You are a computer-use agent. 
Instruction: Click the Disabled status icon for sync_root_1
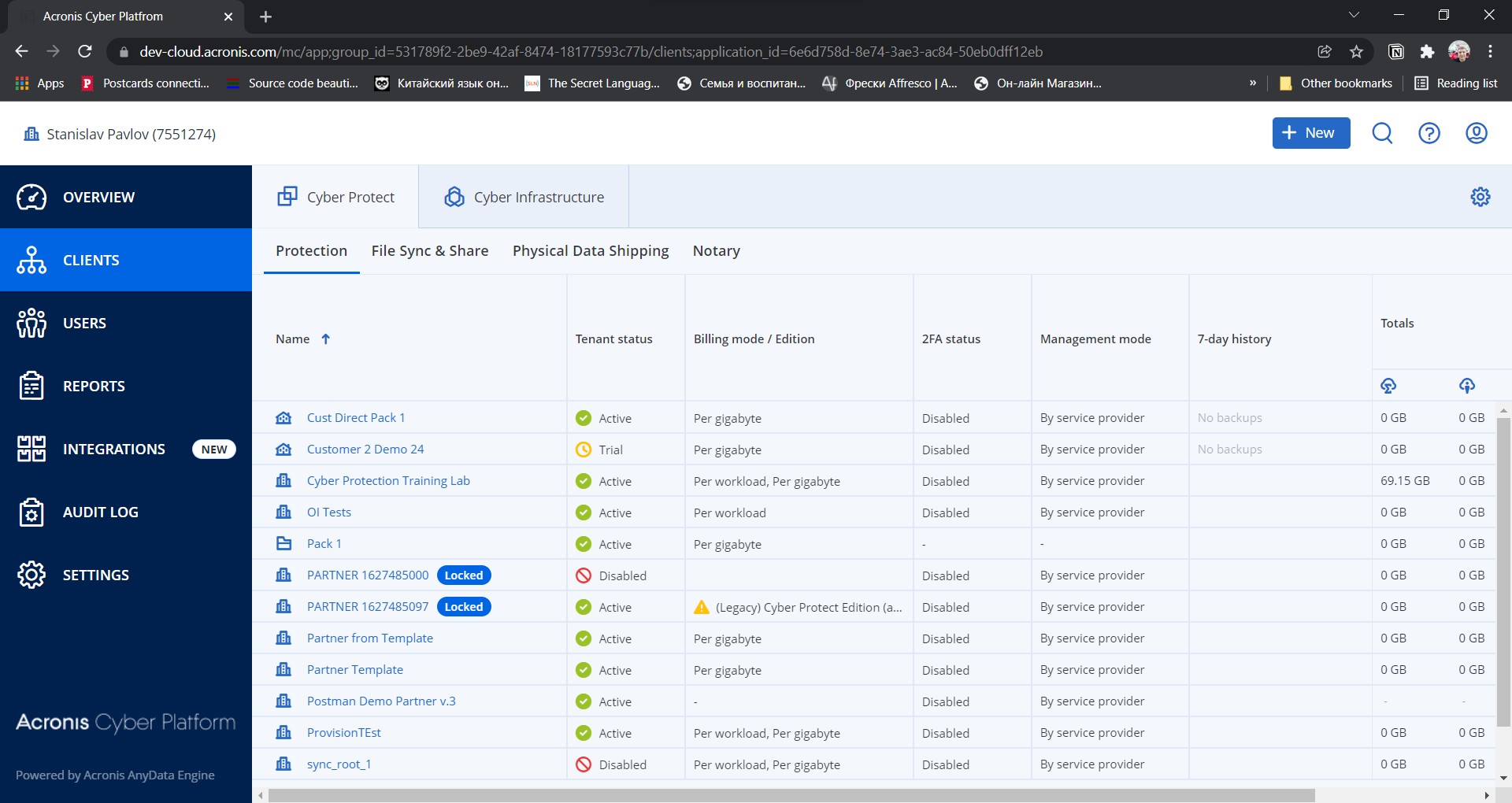pos(584,764)
